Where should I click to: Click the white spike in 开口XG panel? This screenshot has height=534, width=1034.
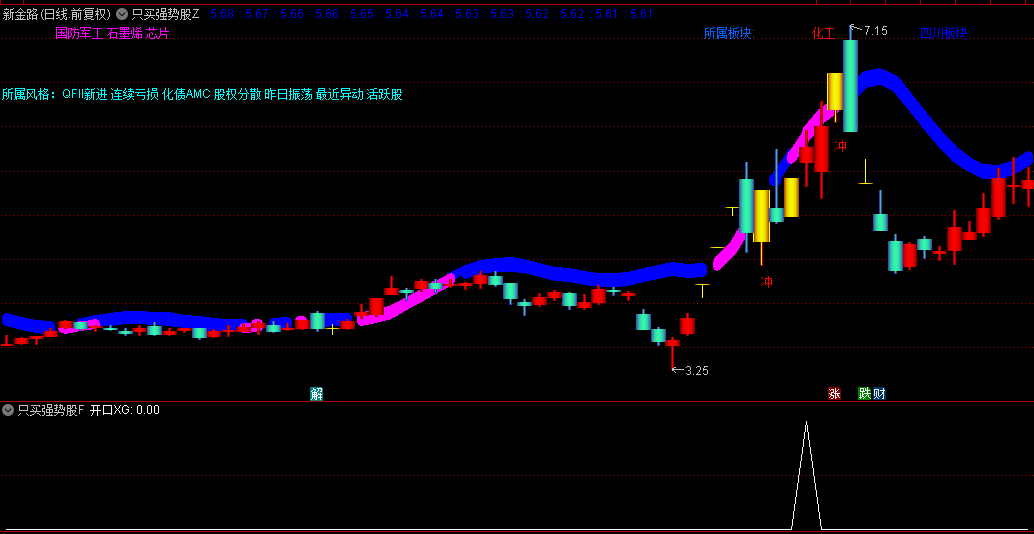[x=806, y=475]
